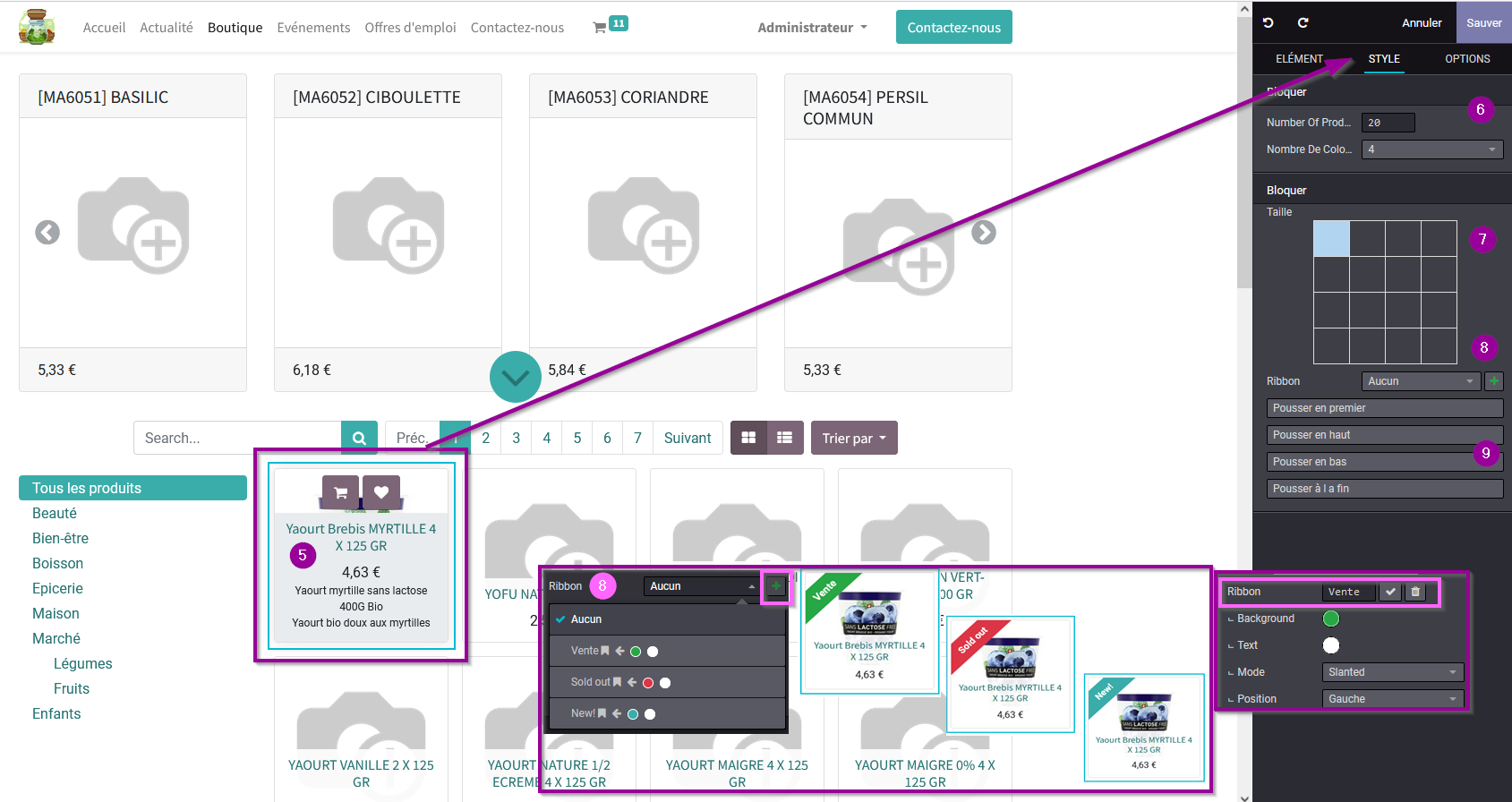Select the Tous les produits category
This screenshot has width=1512, height=802.
132,488
